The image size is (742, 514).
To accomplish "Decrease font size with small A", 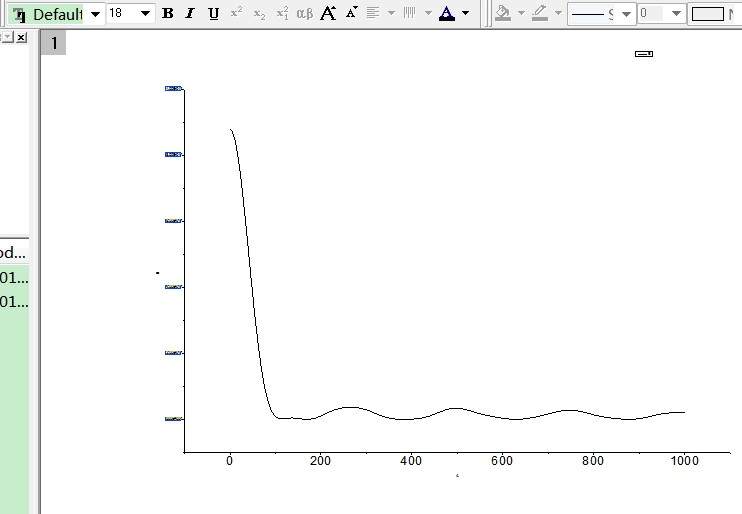I will [351, 13].
